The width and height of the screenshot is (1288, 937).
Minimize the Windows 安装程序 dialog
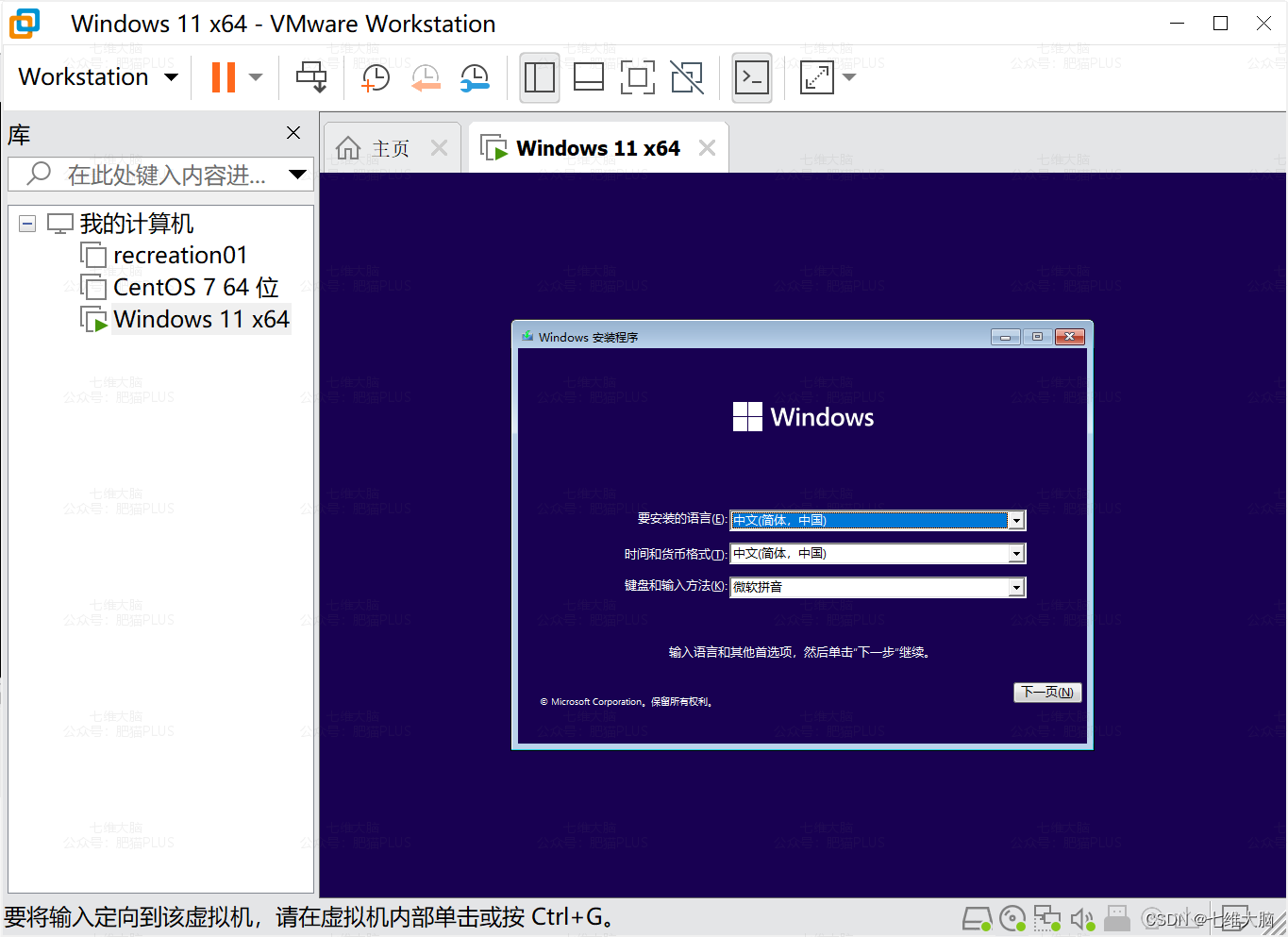(1006, 337)
